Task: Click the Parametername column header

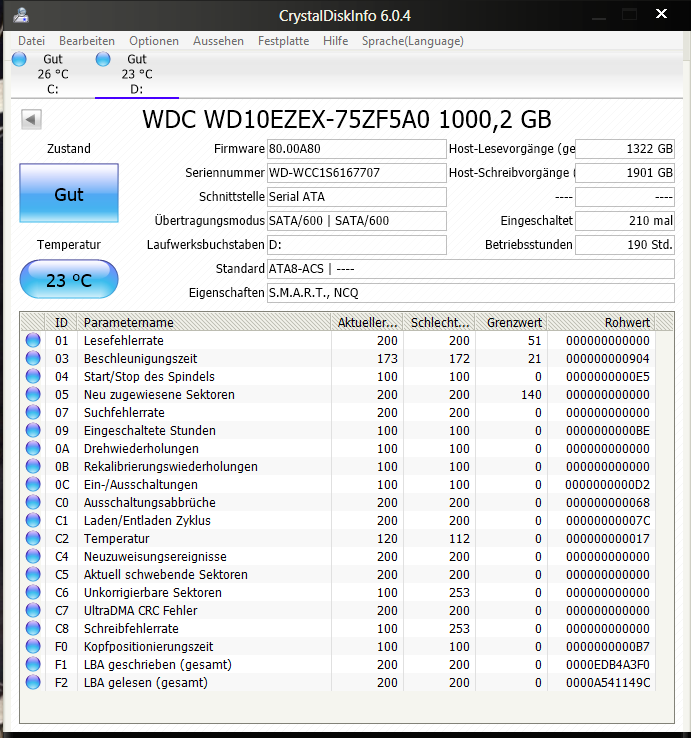Action: tap(204, 322)
